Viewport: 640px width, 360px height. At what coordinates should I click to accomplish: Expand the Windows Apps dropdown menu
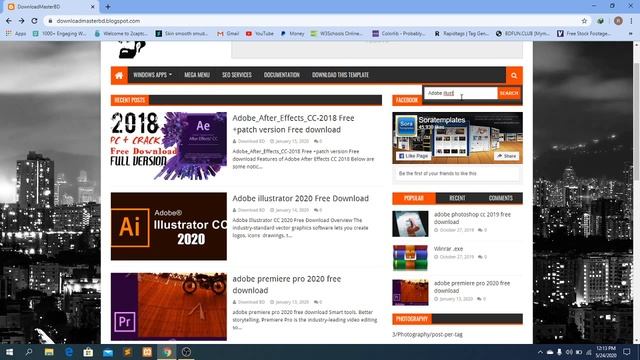[x=152, y=75]
